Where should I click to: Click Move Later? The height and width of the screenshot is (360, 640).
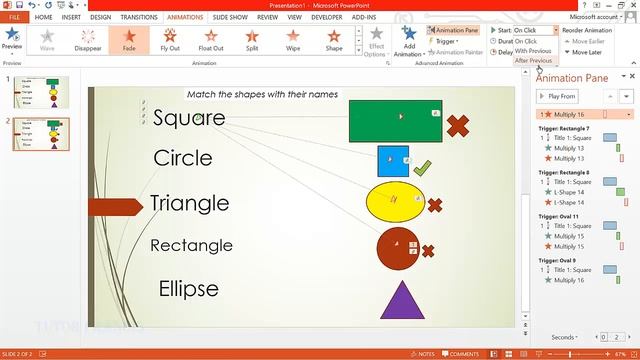(x=583, y=52)
